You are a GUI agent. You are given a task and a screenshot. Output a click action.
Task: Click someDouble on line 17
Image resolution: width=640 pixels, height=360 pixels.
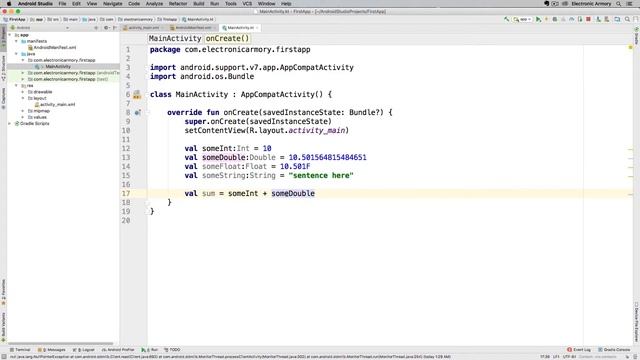293,193
